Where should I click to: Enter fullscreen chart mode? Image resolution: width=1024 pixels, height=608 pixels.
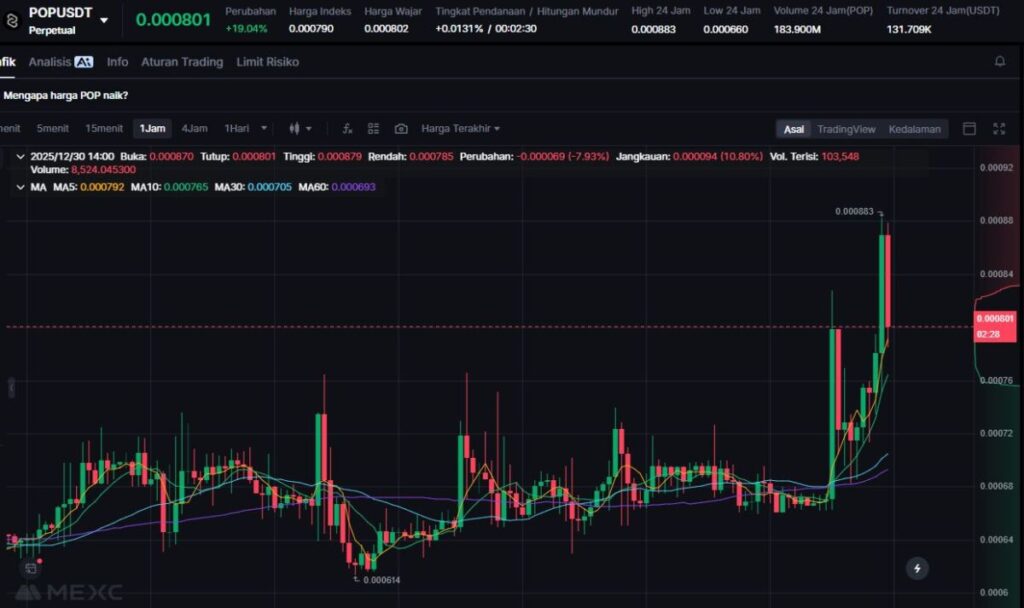(998, 129)
